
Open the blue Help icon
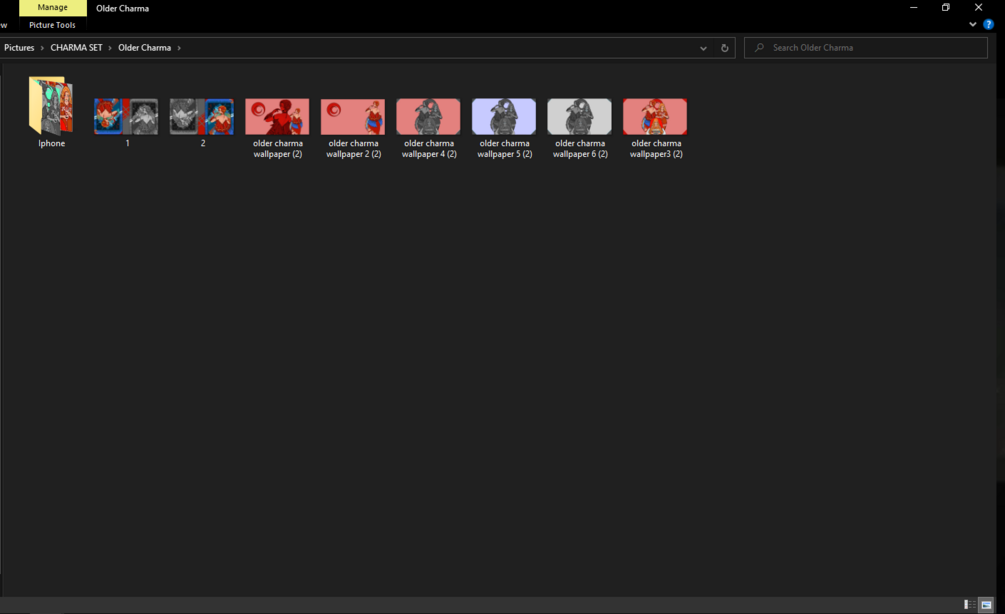(988, 24)
